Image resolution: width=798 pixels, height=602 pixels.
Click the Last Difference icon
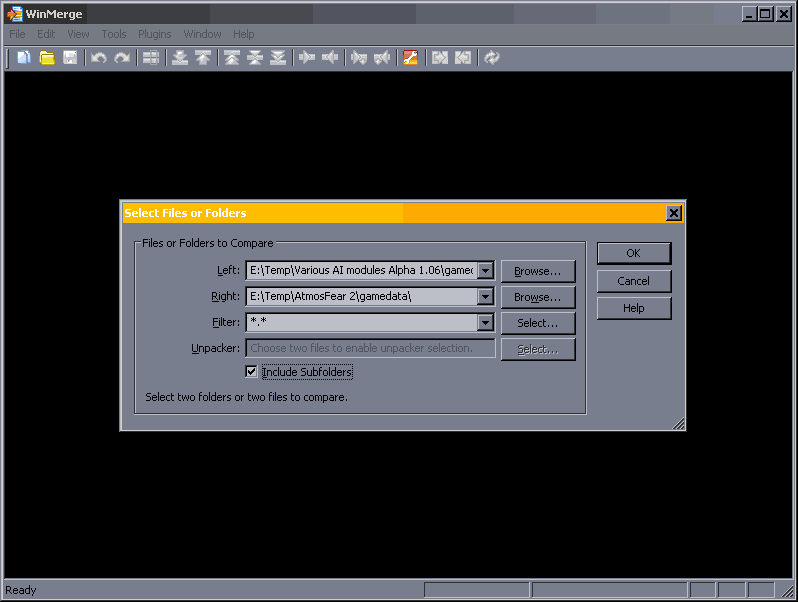click(x=278, y=58)
